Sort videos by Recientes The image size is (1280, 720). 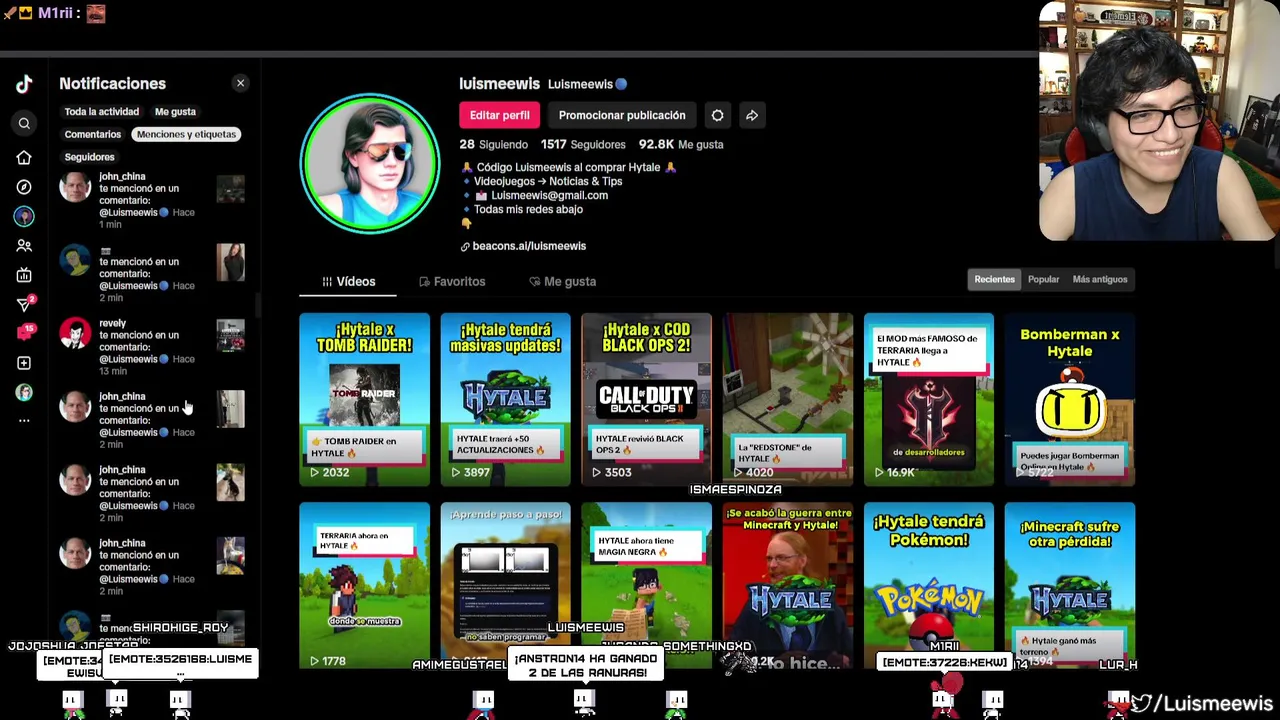pyautogui.click(x=994, y=280)
